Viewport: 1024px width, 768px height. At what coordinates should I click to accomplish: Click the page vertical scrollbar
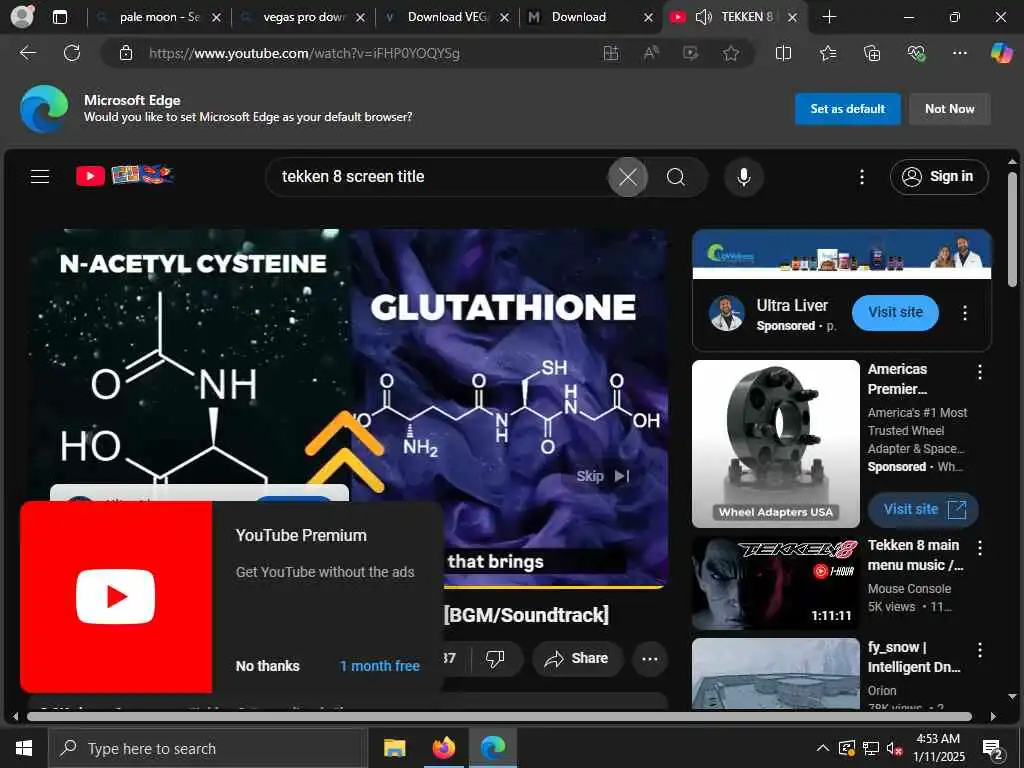(1012, 229)
